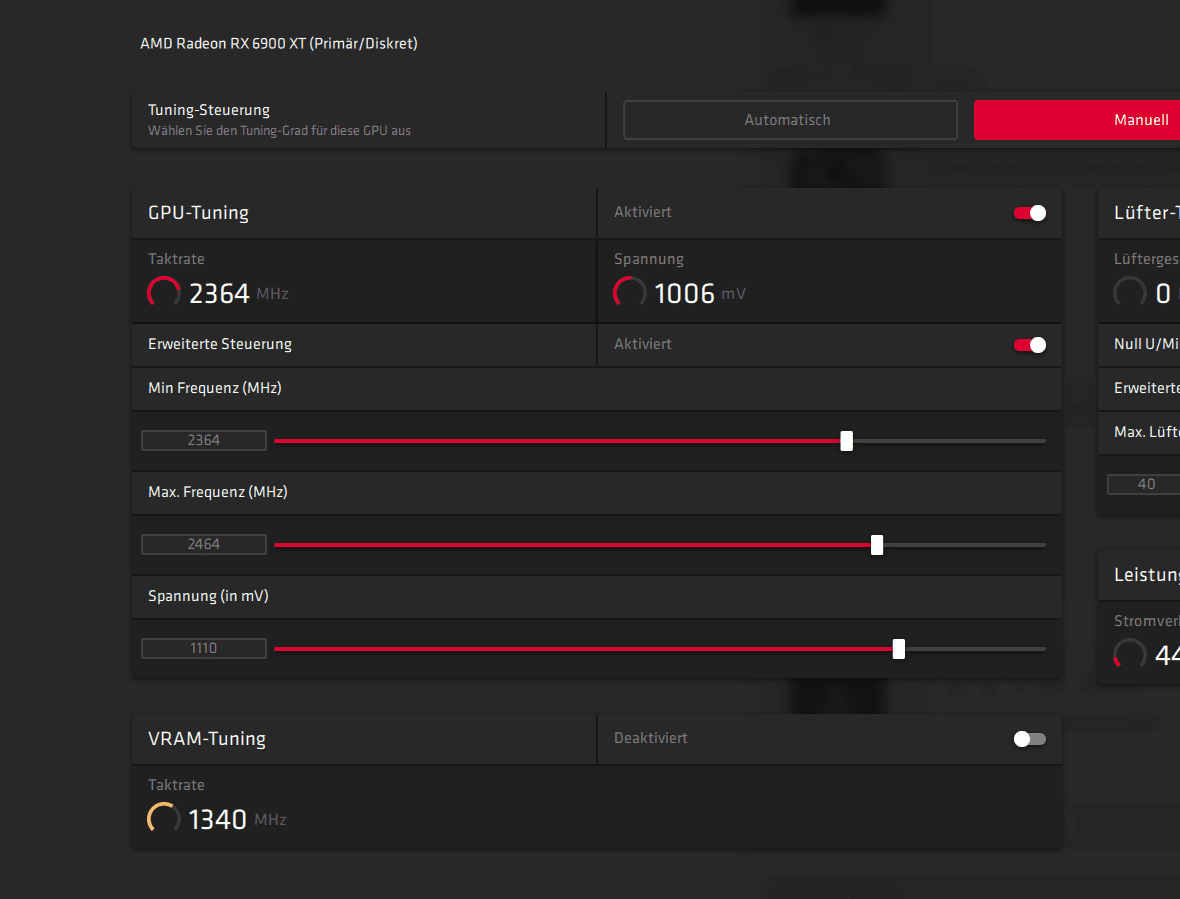This screenshot has height=899, width=1180.
Task: Enable VRAM-Tuning switch
Action: (1029, 739)
